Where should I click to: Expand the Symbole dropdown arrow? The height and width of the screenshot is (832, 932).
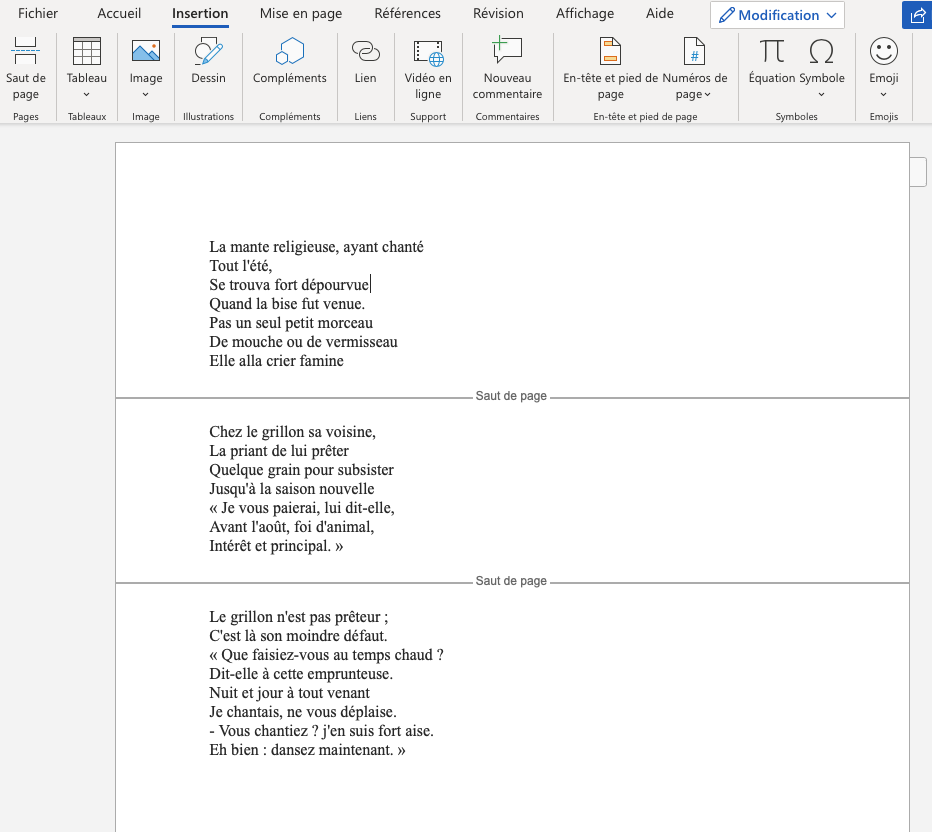coord(821,94)
